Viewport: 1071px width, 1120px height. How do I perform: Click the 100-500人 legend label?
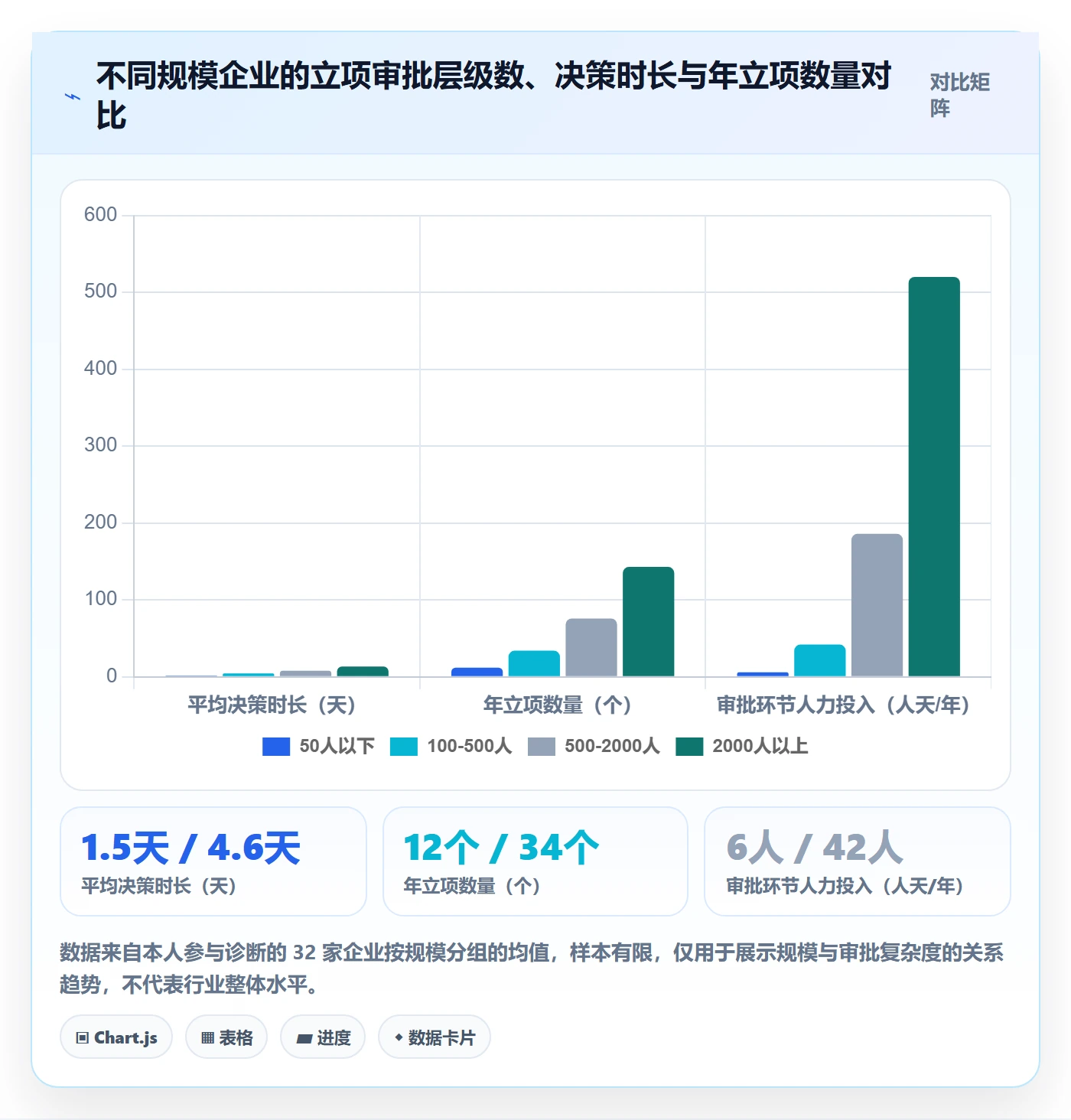coord(469,747)
